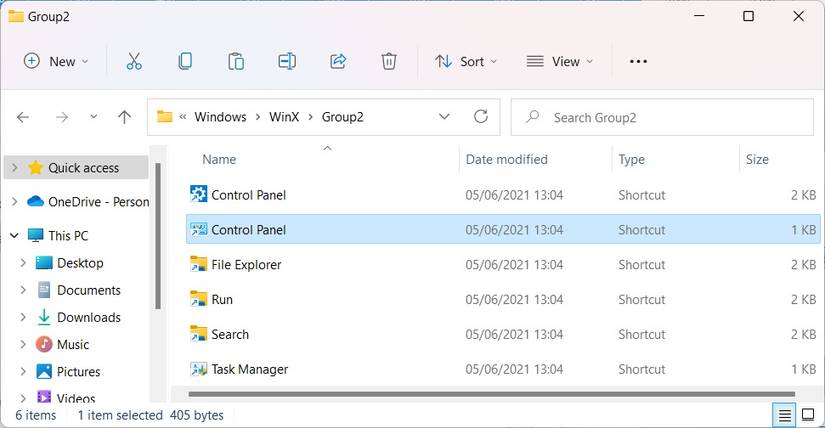Sort by the Type column header
This screenshot has height=428, width=825.
coord(631,160)
